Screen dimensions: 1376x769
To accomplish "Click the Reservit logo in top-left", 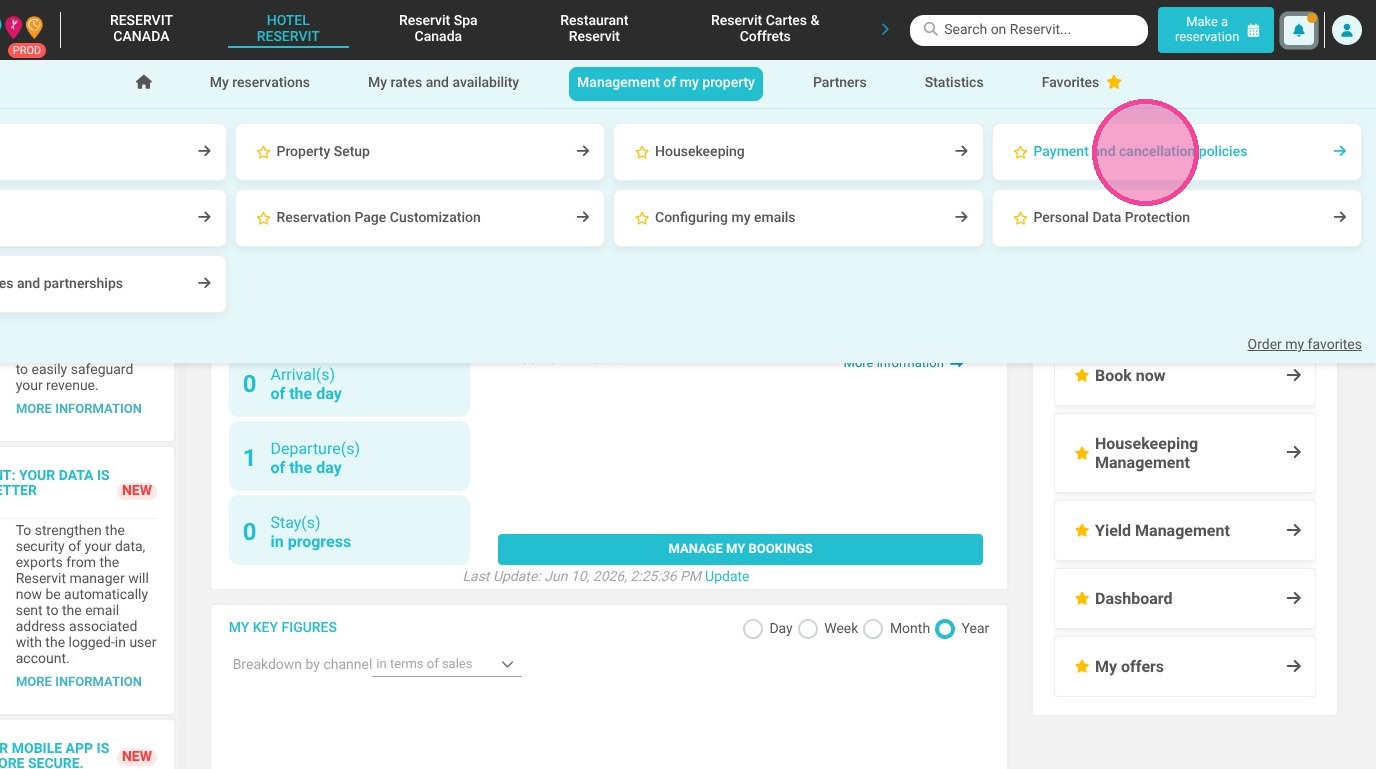I will (x=24, y=30).
